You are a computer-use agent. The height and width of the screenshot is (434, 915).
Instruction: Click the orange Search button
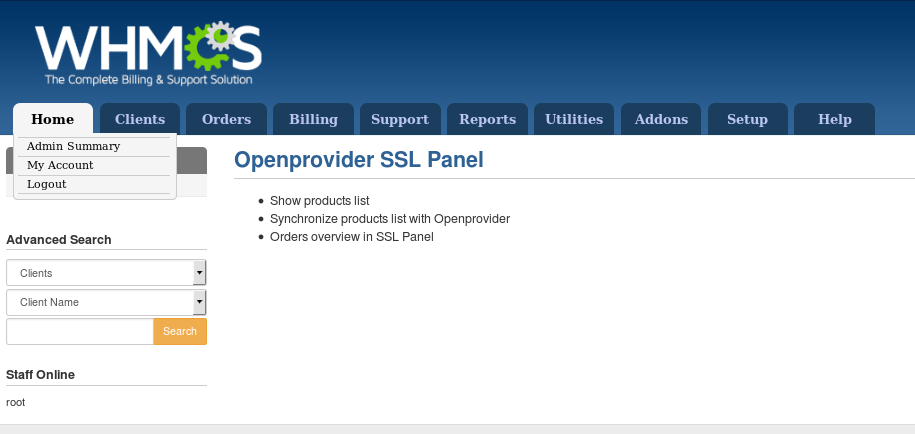180,331
